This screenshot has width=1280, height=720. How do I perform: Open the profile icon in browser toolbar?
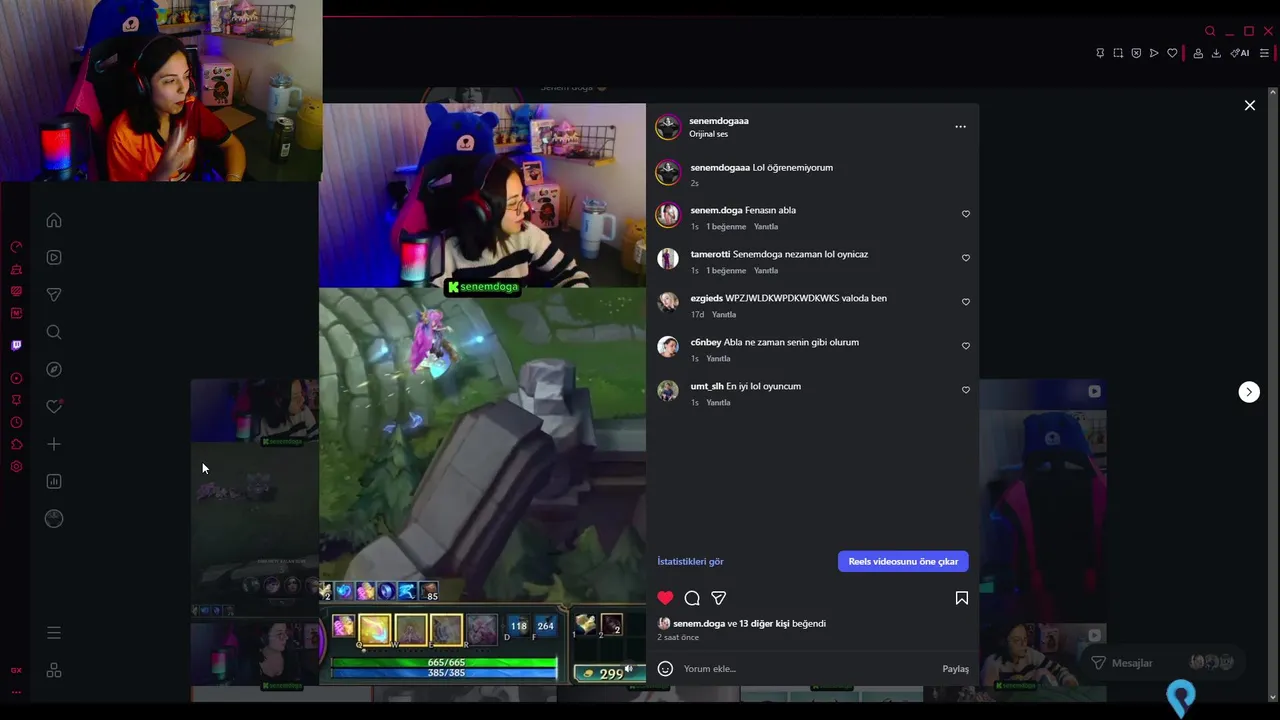pos(1198,53)
